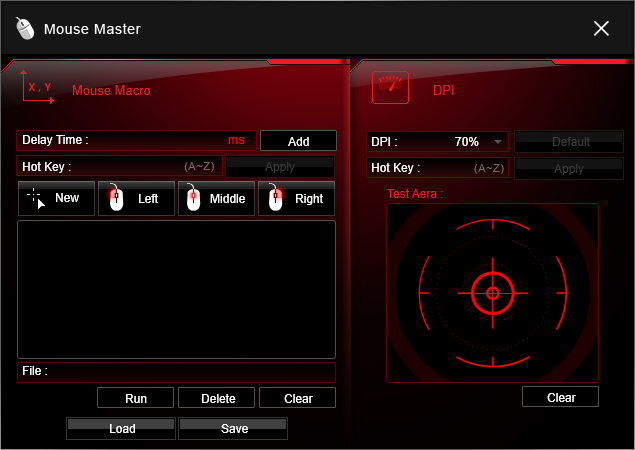The height and width of the screenshot is (450, 635).
Task: Select the Middle mouse button icon
Action: point(195,198)
